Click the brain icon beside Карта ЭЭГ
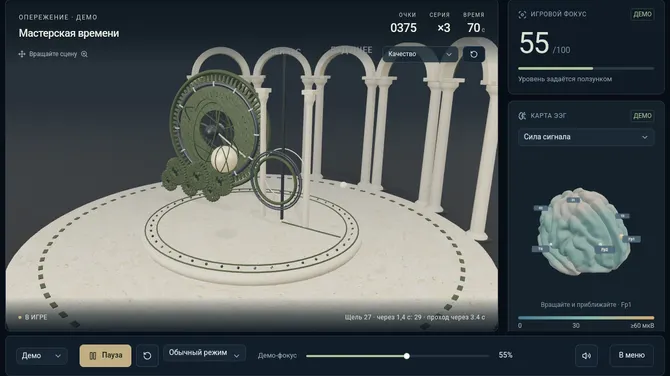The height and width of the screenshot is (376, 670). tap(522, 116)
